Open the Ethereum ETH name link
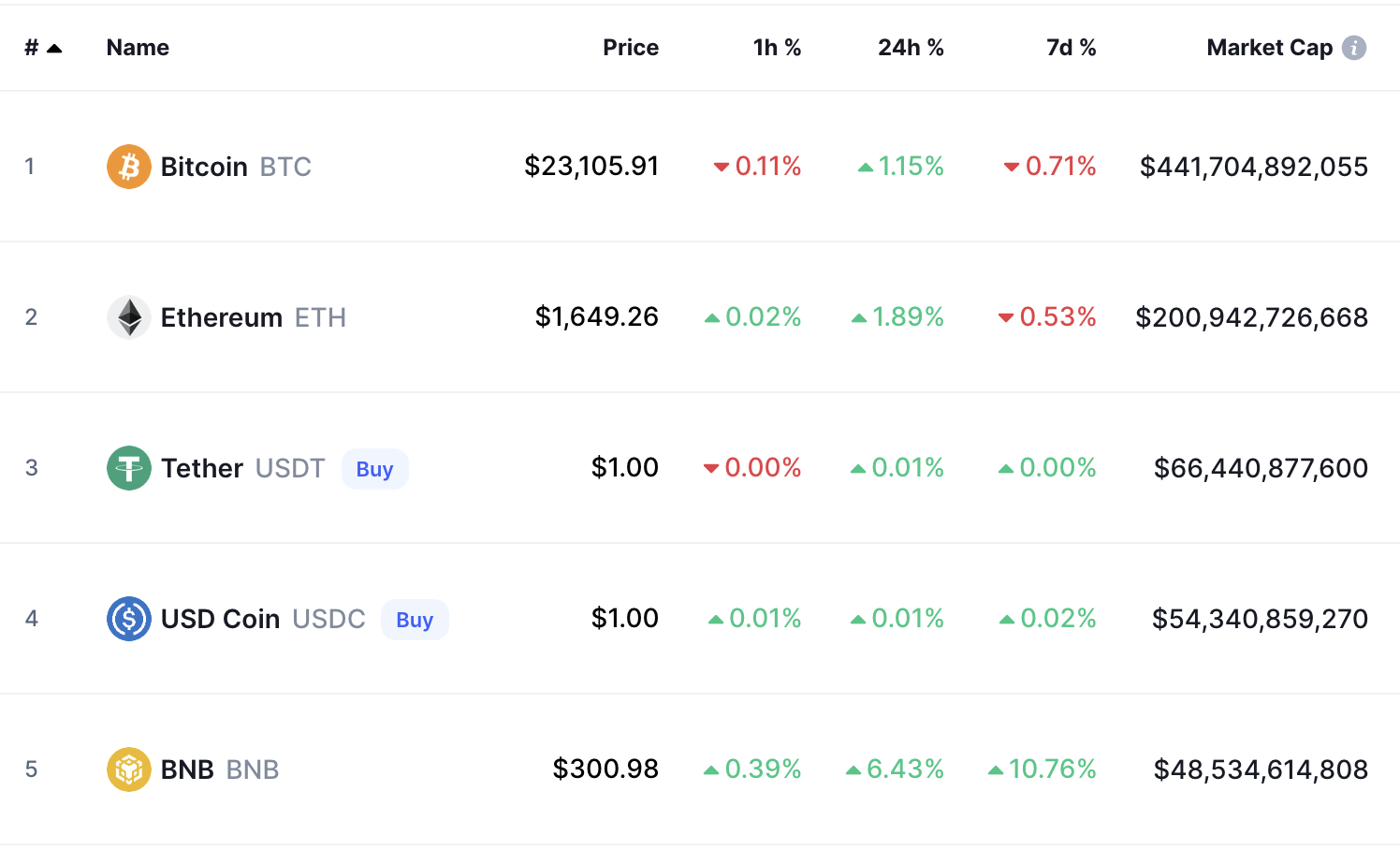This screenshot has height=850, width=1400. [254, 317]
